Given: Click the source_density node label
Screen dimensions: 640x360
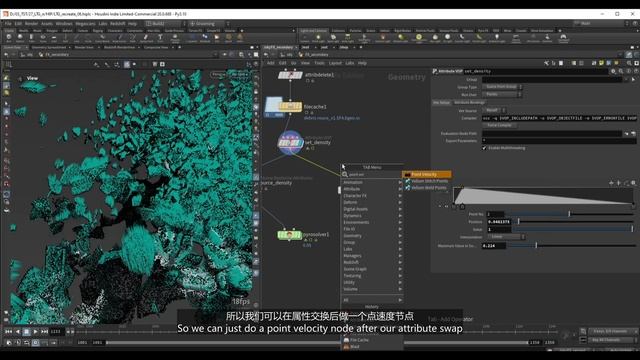Looking at the screenshot, I should point(277,183).
